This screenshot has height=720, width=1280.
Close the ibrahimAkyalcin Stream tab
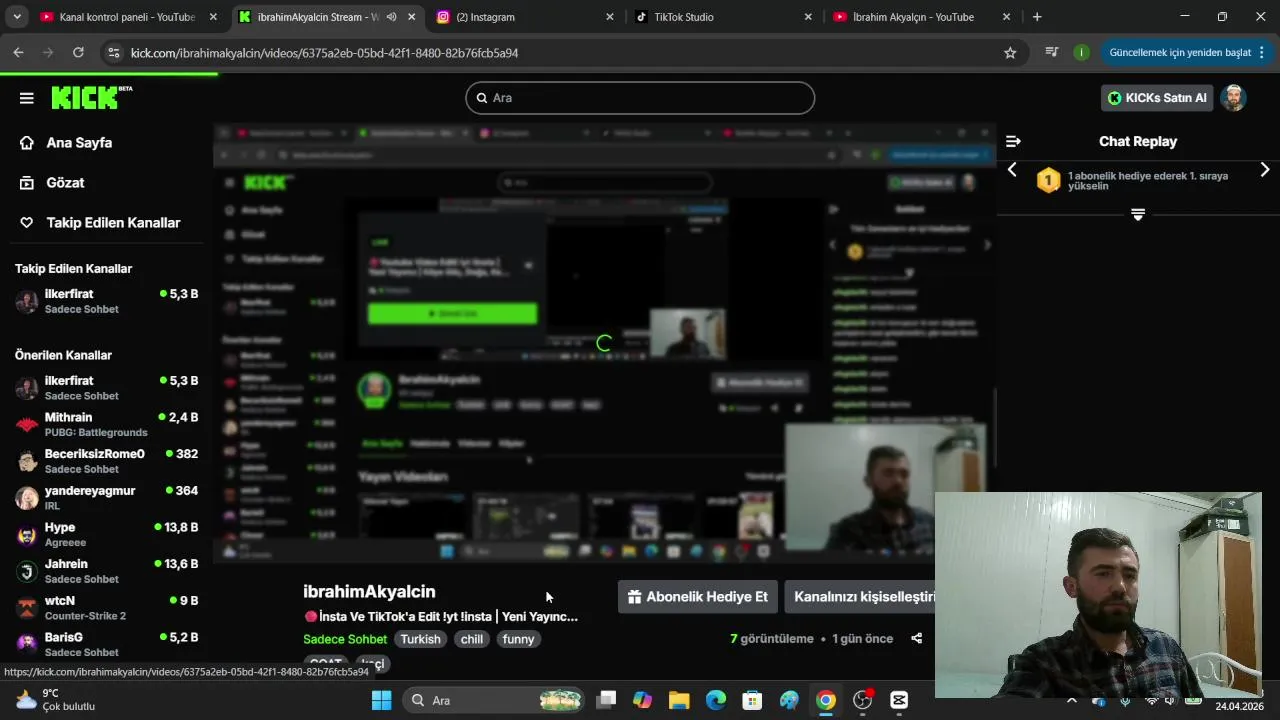pyautogui.click(x=411, y=17)
